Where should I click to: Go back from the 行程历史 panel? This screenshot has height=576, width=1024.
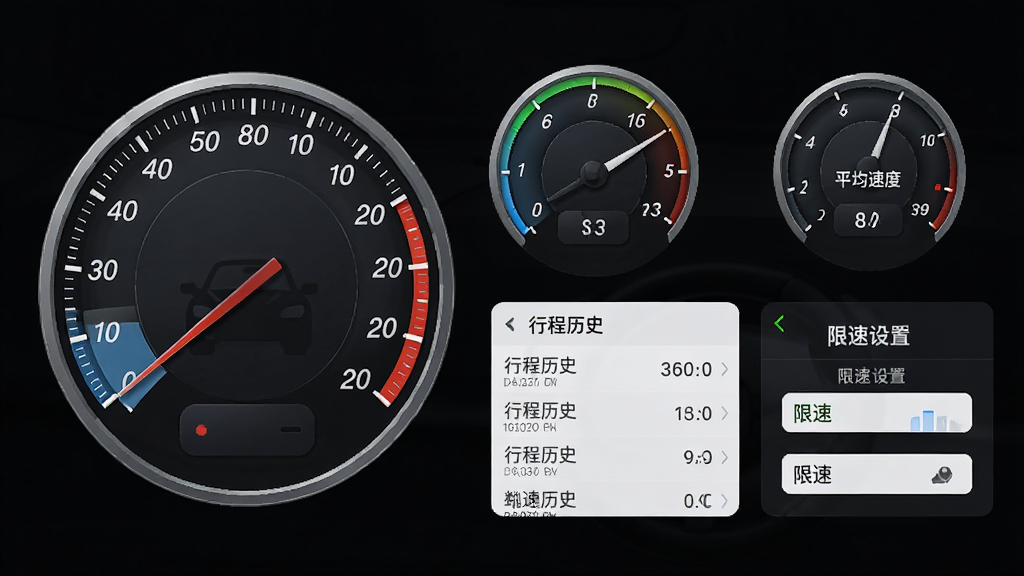[510, 324]
